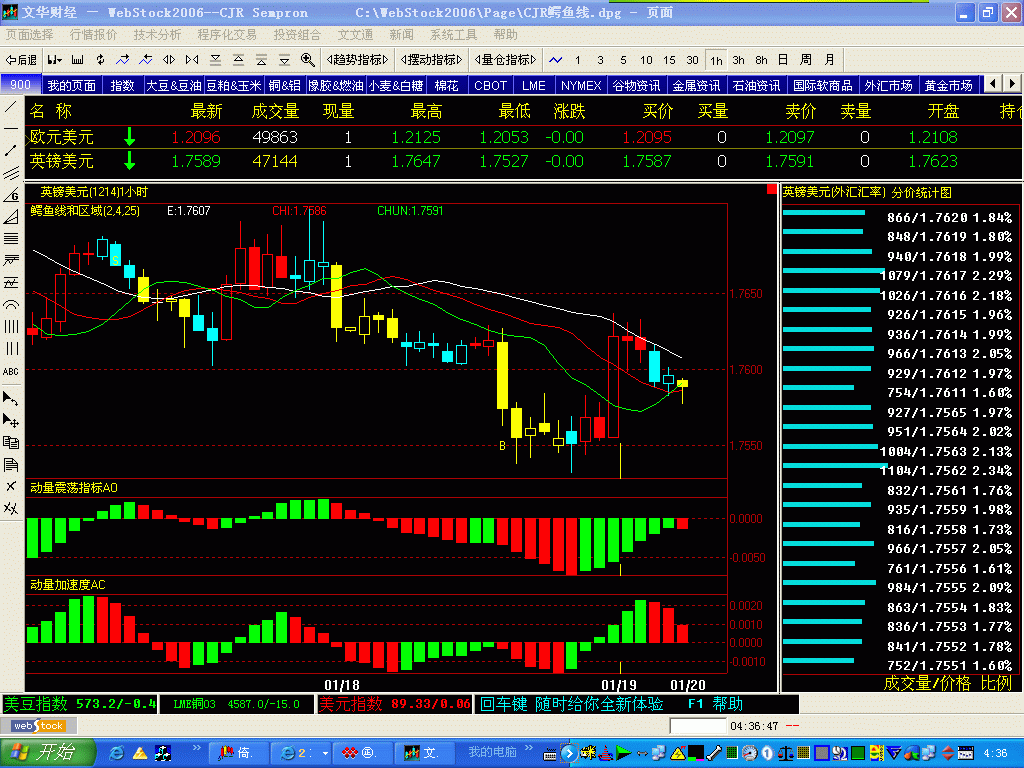The height and width of the screenshot is (768, 1024).
Task: Select the arrow move tool
Action: pos(11,420)
